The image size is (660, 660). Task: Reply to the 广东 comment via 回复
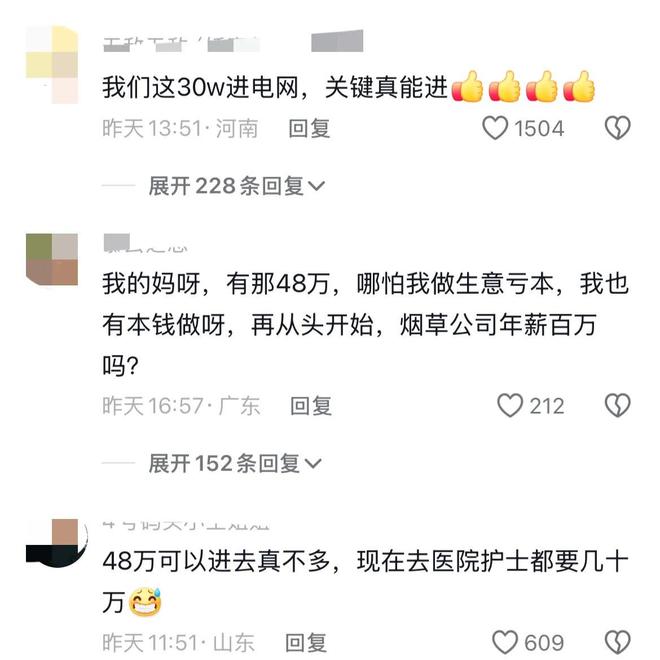(311, 406)
